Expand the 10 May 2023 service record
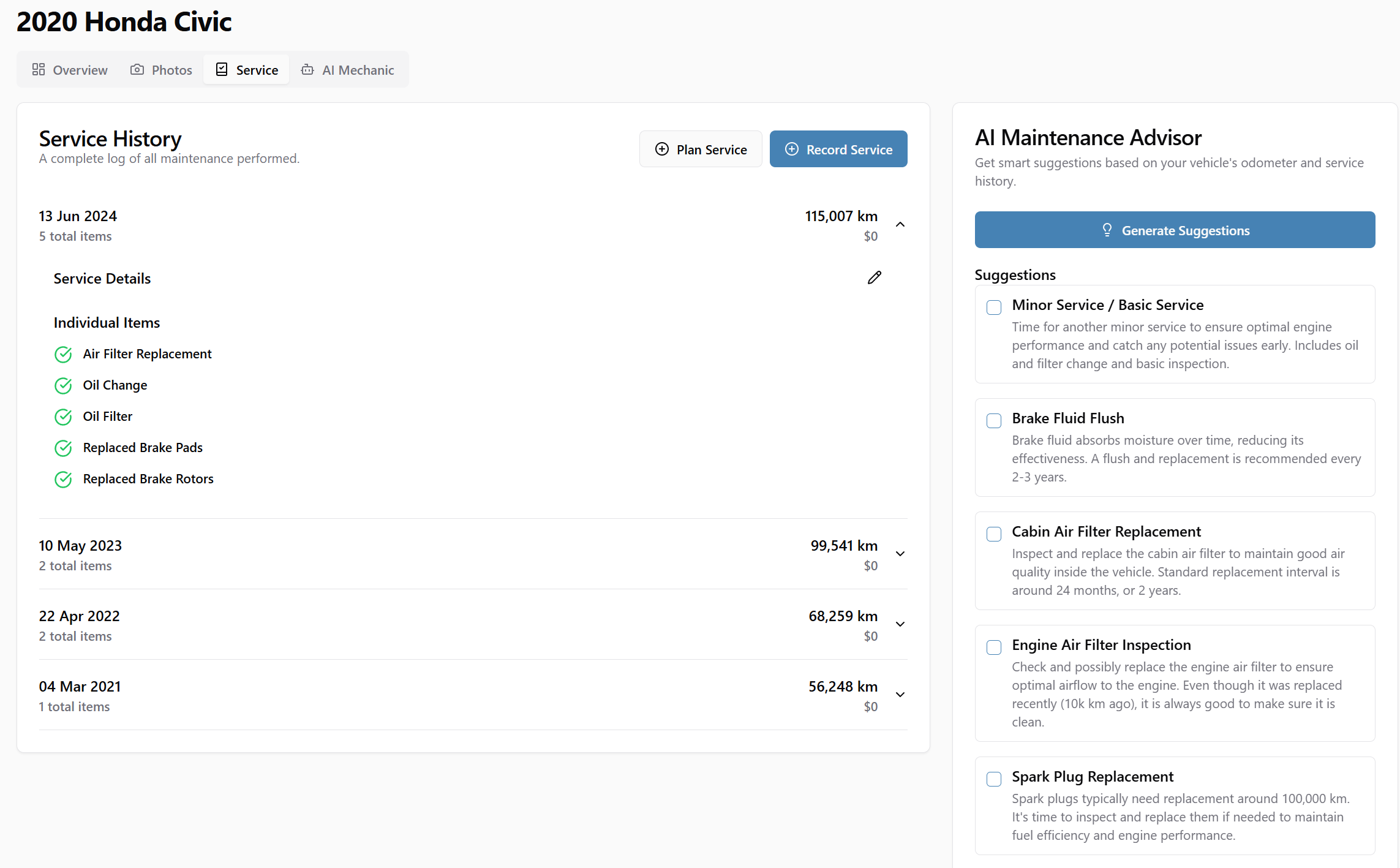 click(900, 554)
